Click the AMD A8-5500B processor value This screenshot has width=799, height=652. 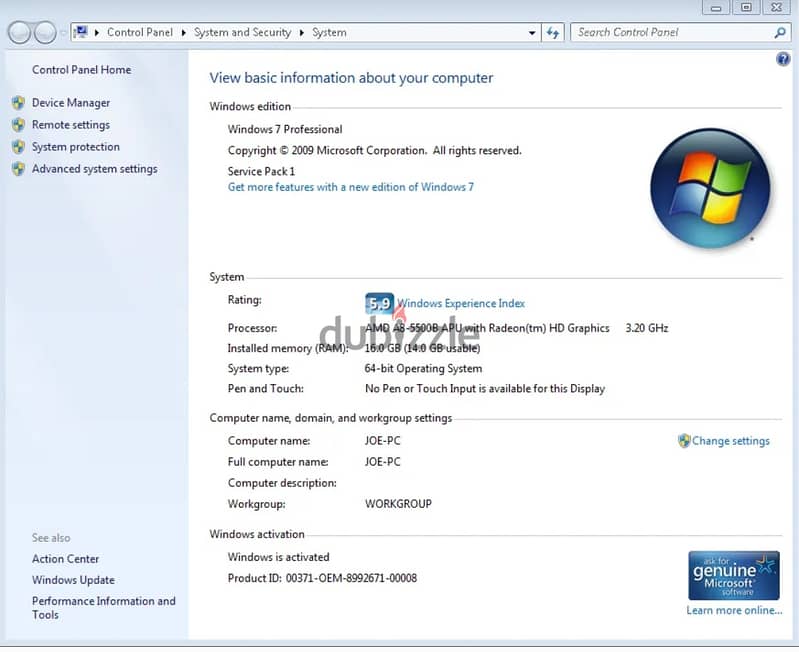tap(487, 328)
